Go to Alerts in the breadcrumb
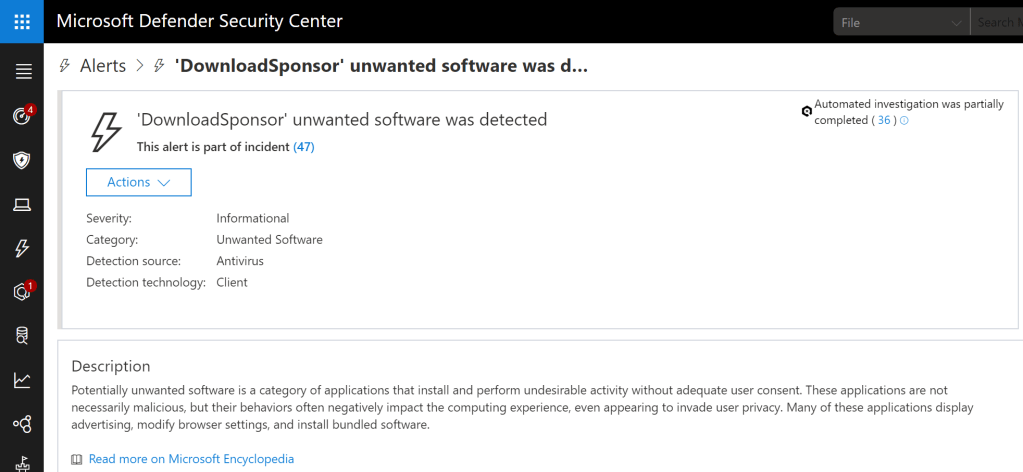 [x=103, y=66]
